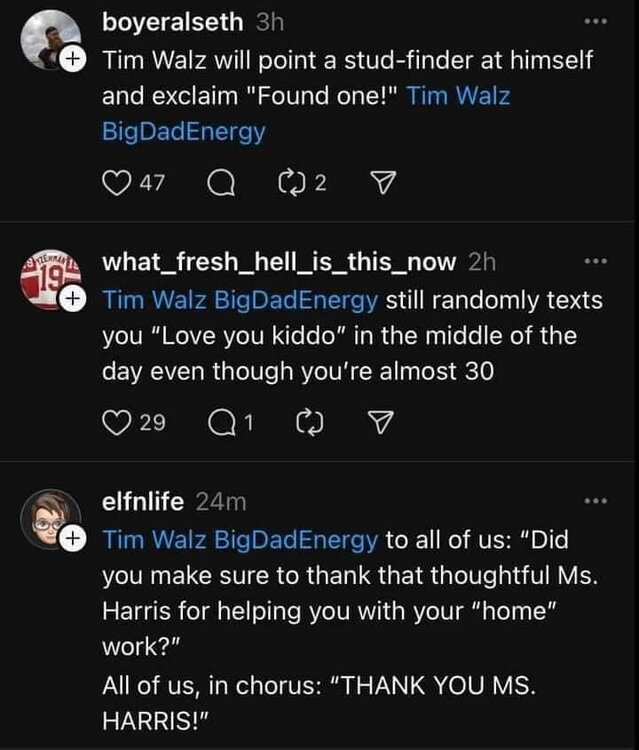Open the boyeralseth username profile

pyautogui.click(x=174, y=20)
